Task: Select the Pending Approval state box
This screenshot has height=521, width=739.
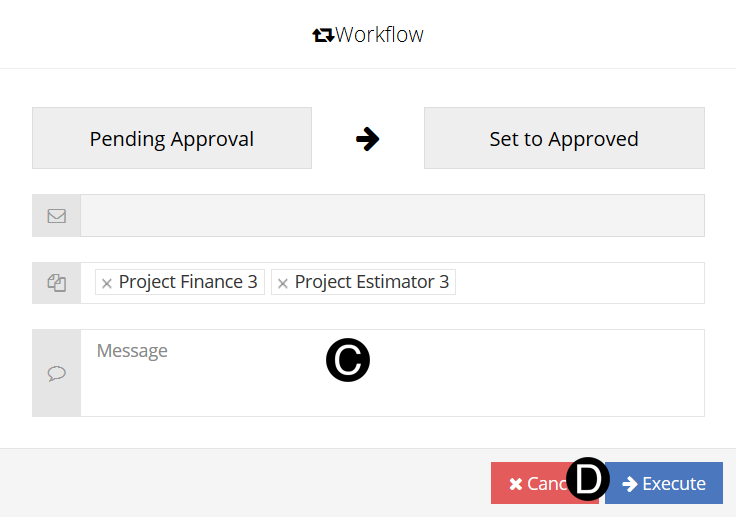Action: (172, 139)
